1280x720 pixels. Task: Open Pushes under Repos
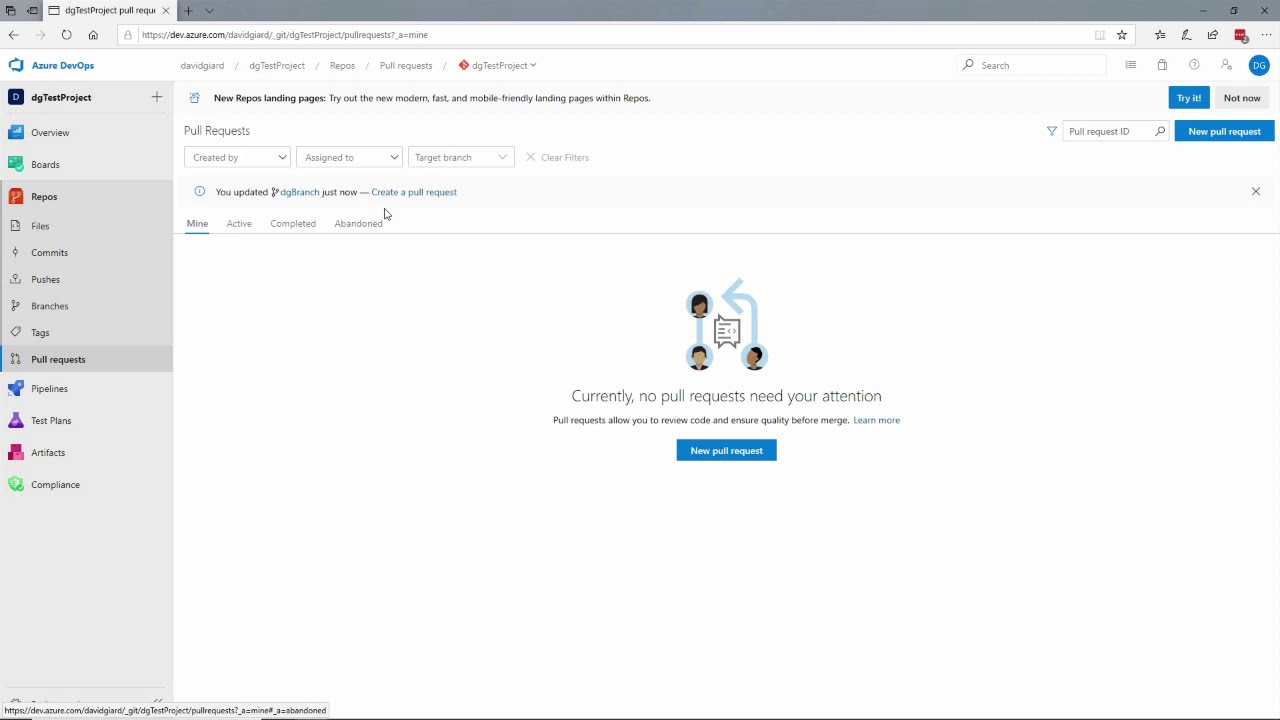45,279
